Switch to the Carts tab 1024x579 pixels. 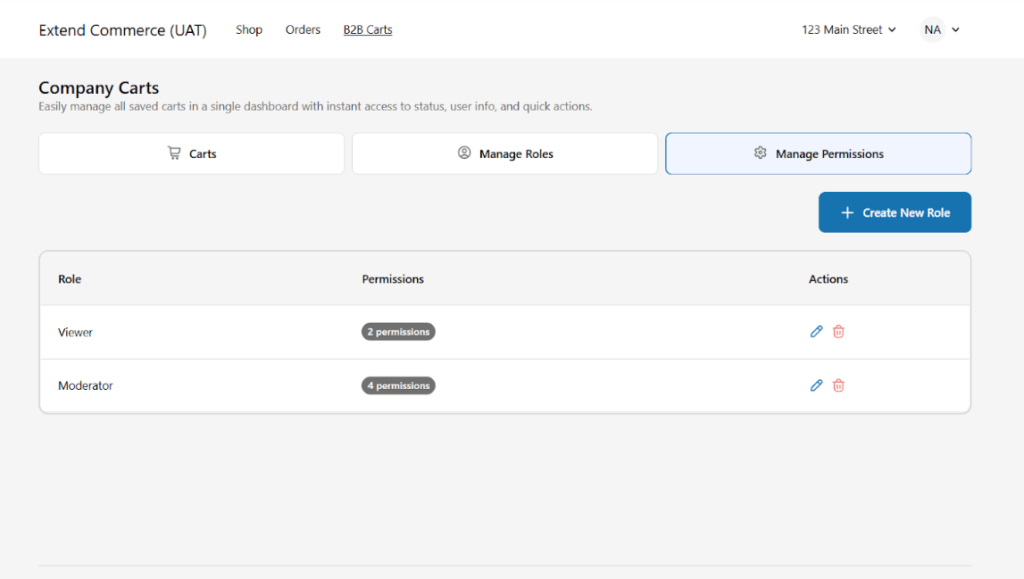pyautogui.click(x=191, y=153)
